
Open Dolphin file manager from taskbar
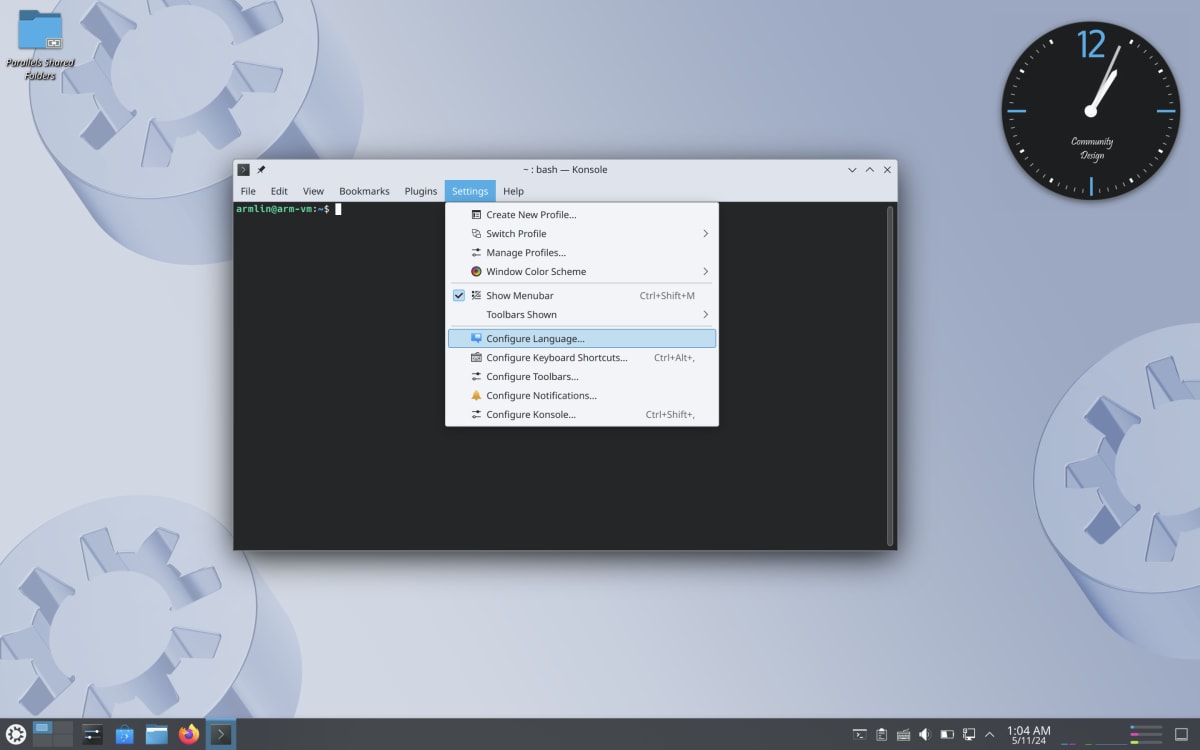[156, 734]
